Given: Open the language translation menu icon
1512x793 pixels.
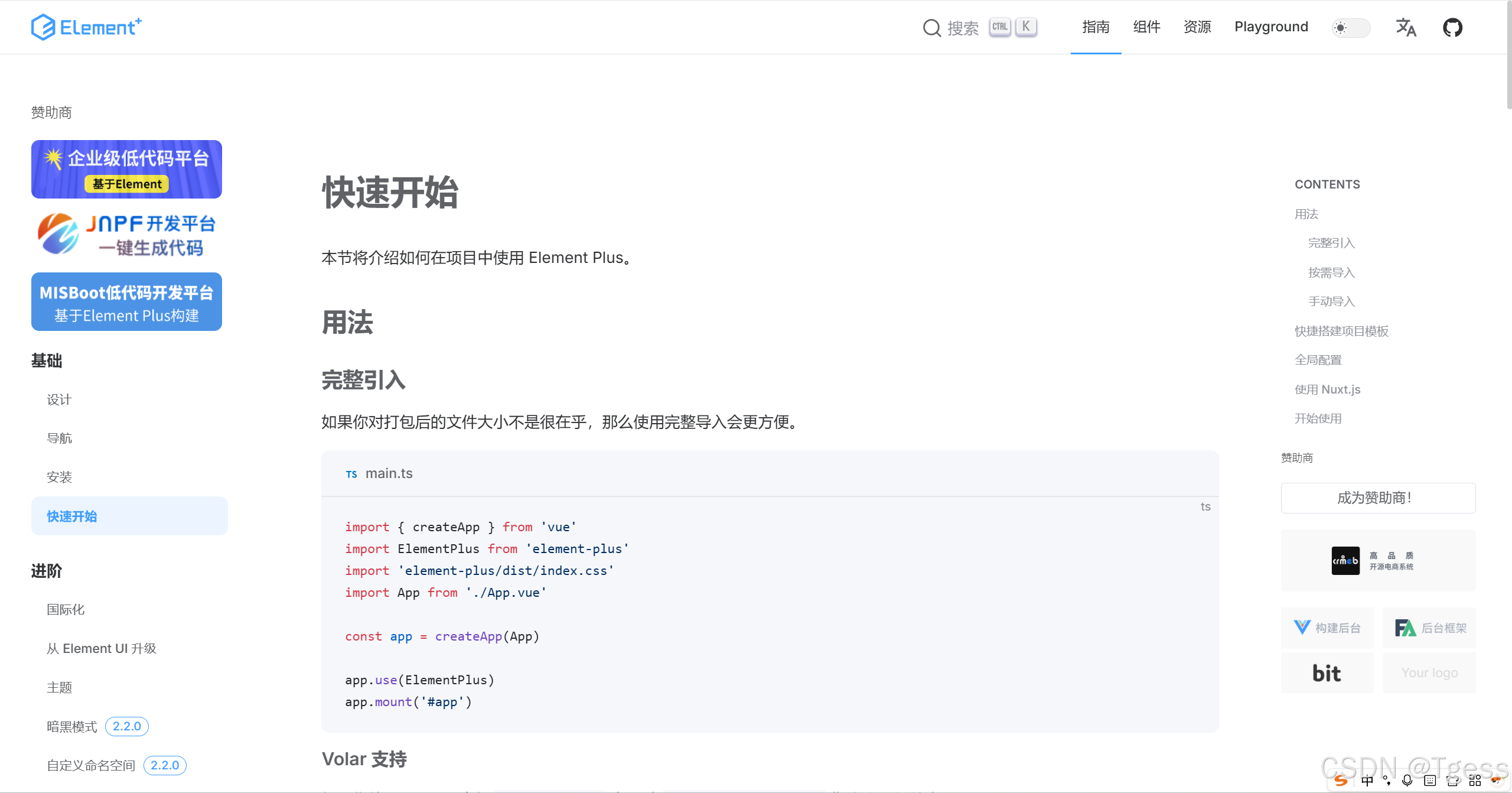Looking at the screenshot, I should tap(1406, 27).
